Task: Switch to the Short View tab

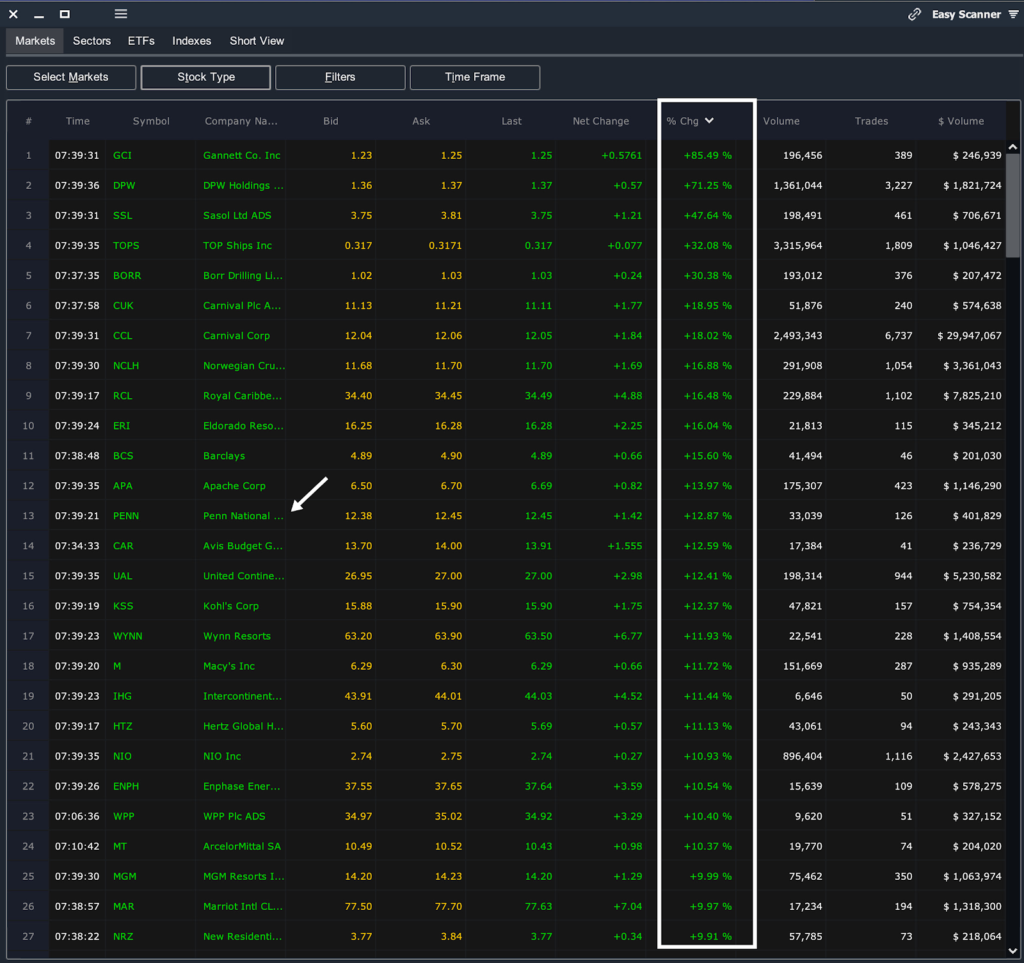Action: pyautogui.click(x=257, y=40)
